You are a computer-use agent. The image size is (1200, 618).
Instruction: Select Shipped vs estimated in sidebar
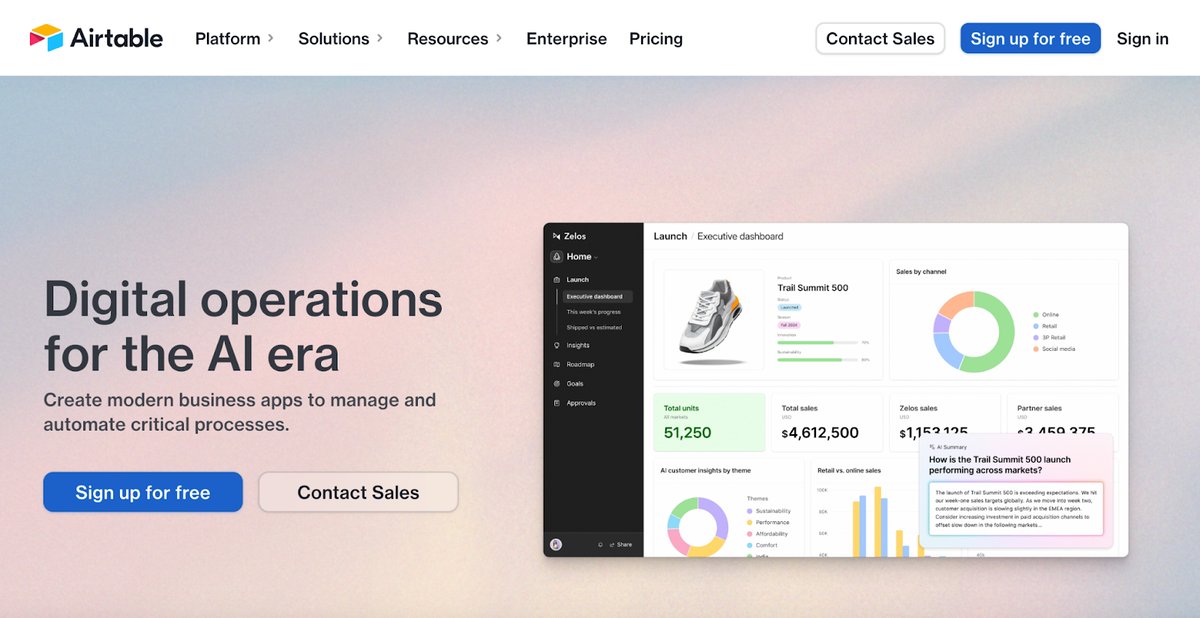tap(594, 327)
